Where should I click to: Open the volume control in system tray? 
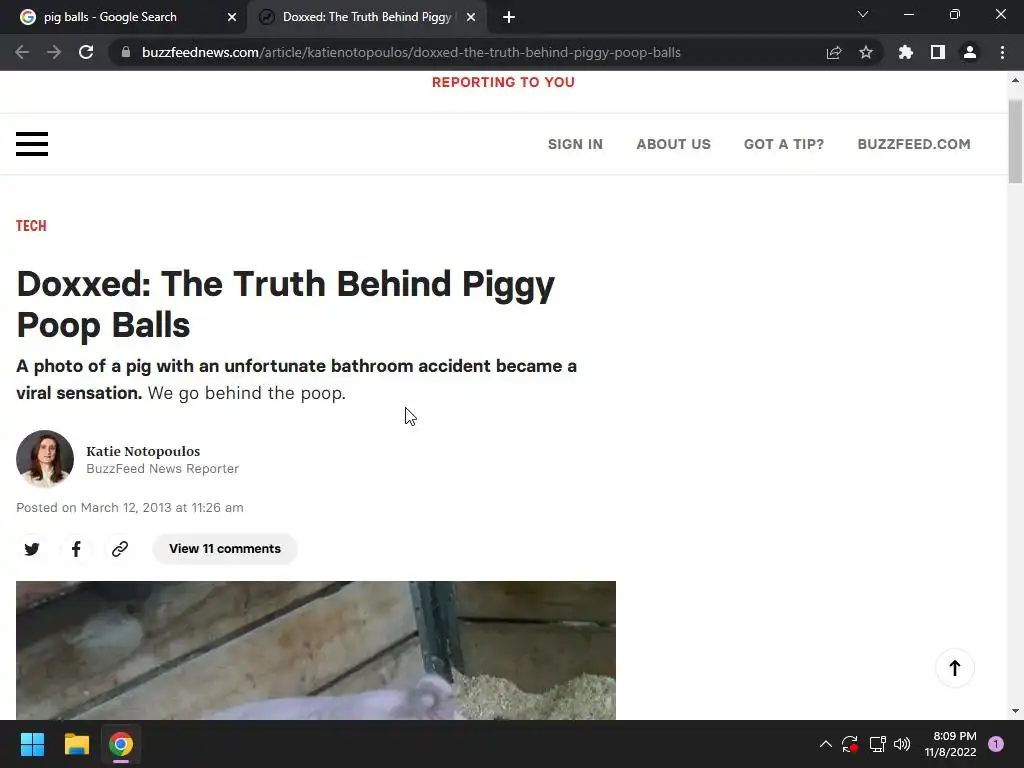click(x=902, y=744)
